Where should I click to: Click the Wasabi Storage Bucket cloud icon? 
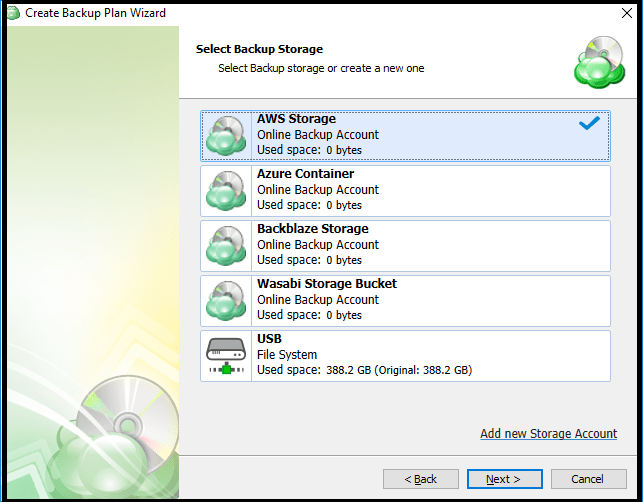226,301
